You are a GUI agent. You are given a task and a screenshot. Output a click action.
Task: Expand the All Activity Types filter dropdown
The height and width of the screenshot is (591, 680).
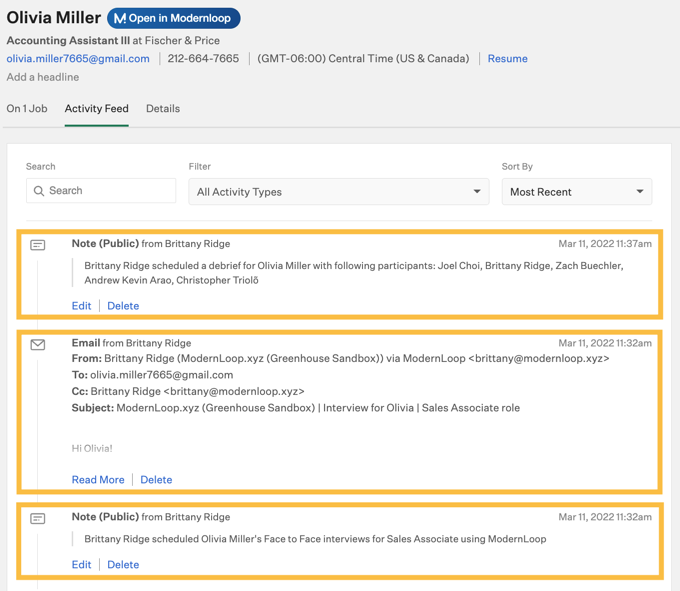tap(338, 192)
